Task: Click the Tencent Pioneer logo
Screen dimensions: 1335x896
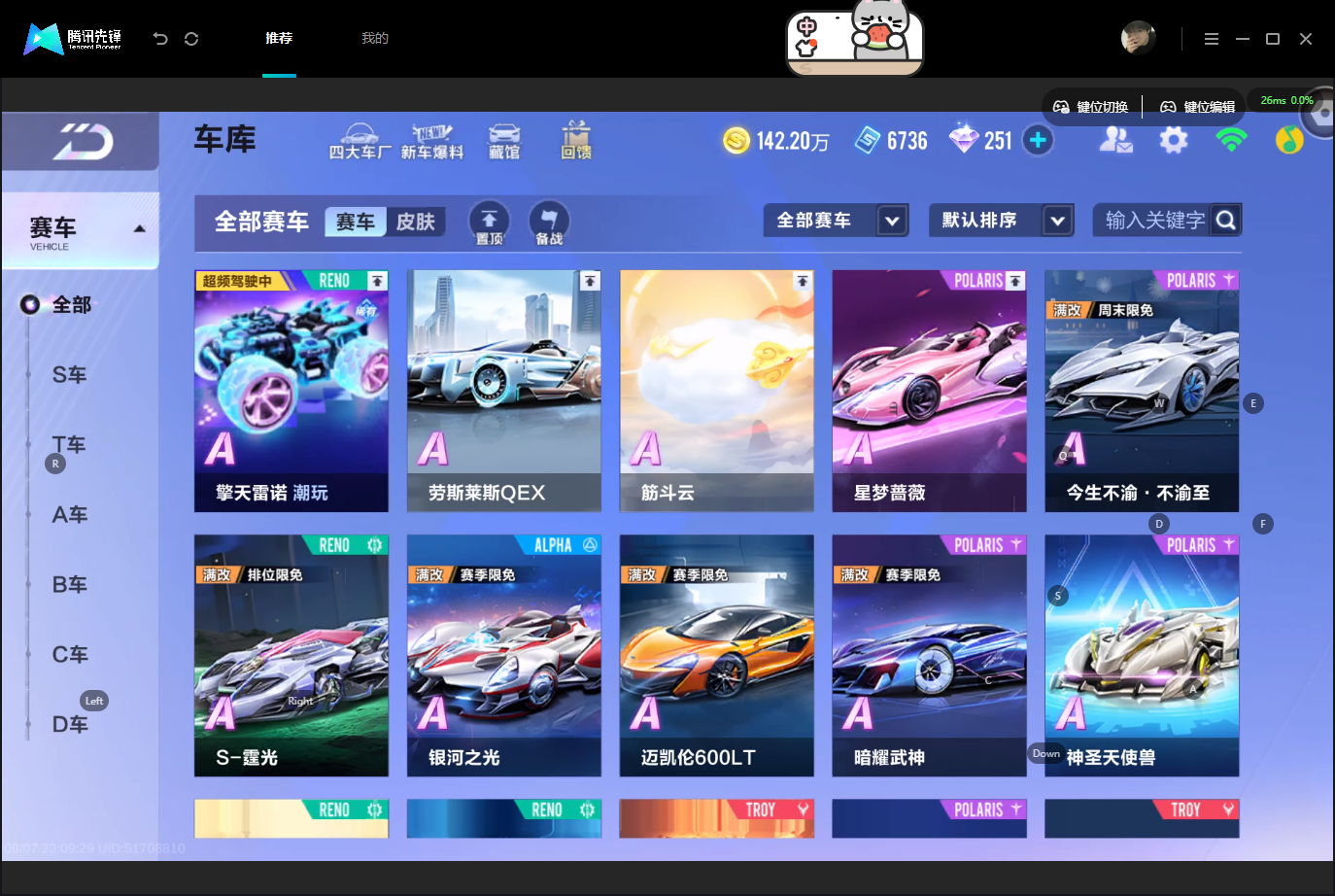Action: click(x=73, y=39)
